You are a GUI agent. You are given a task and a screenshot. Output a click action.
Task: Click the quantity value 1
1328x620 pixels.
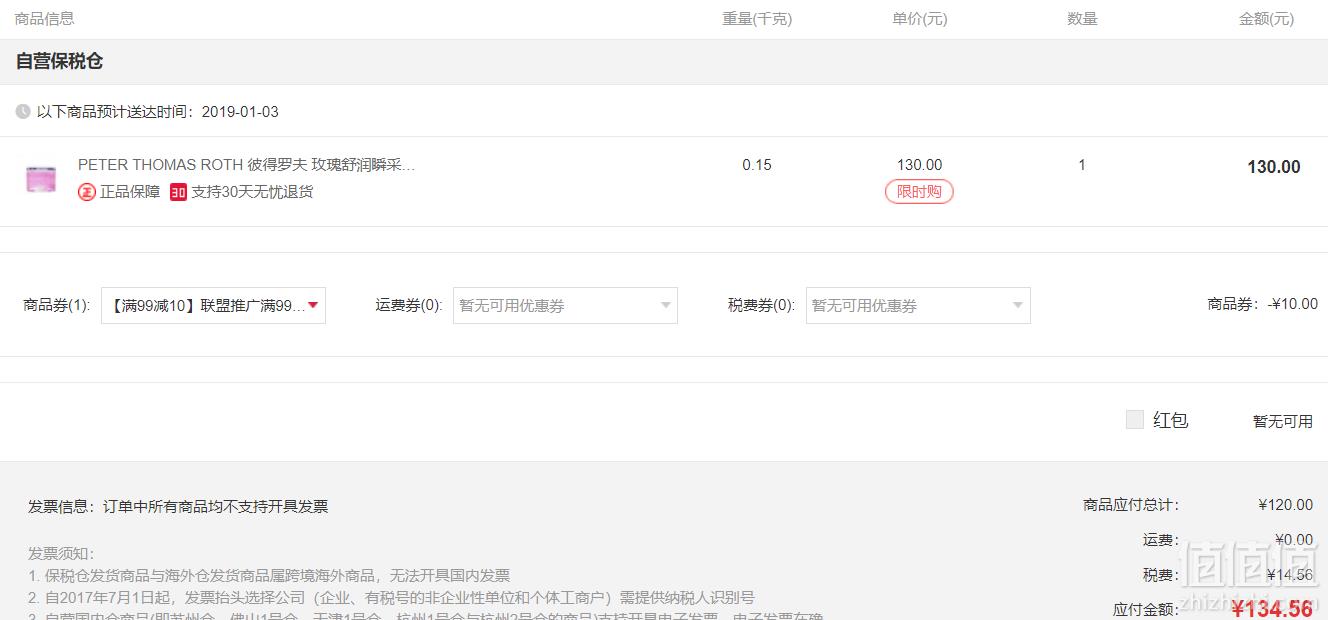[1081, 165]
